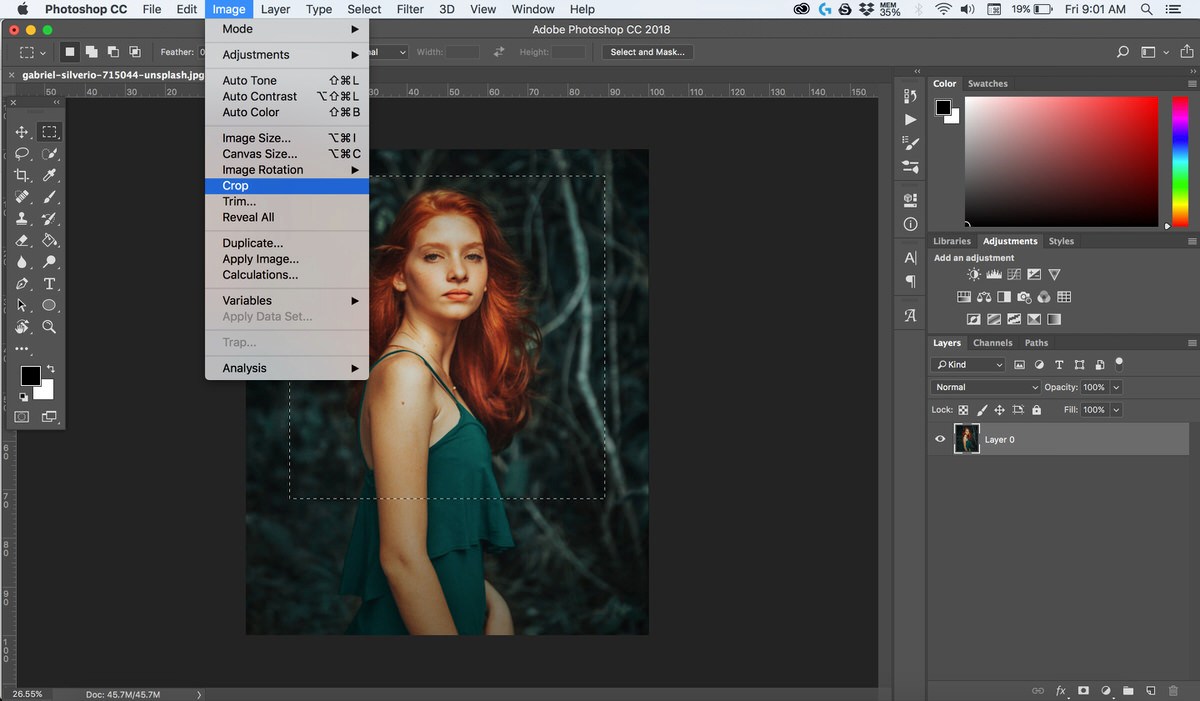This screenshot has height=701, width=1200.
Task: Toggle Quick Mask mode
Action: 21,417
